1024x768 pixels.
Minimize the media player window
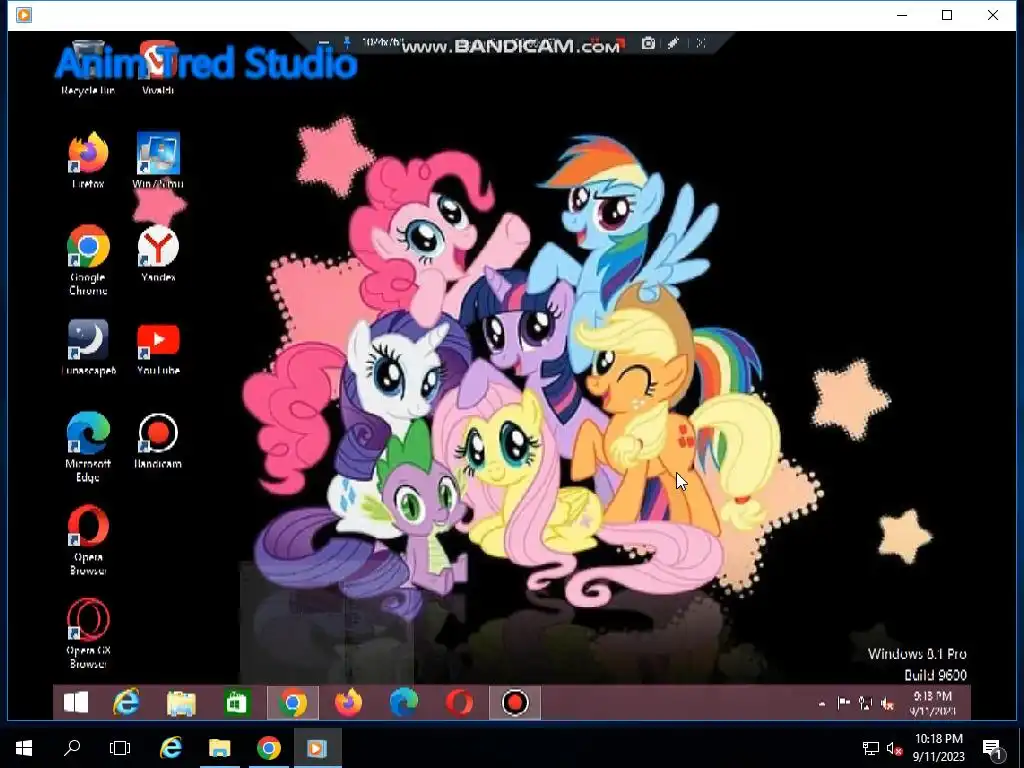coord(902,15)
